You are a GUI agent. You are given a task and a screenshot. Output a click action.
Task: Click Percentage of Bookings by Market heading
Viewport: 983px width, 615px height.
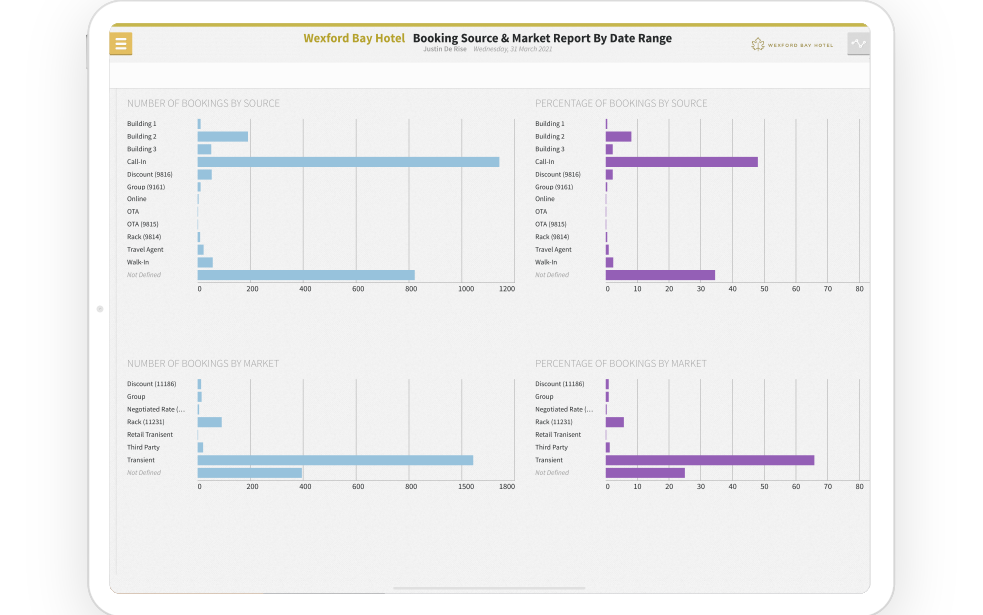click(621, 364)
